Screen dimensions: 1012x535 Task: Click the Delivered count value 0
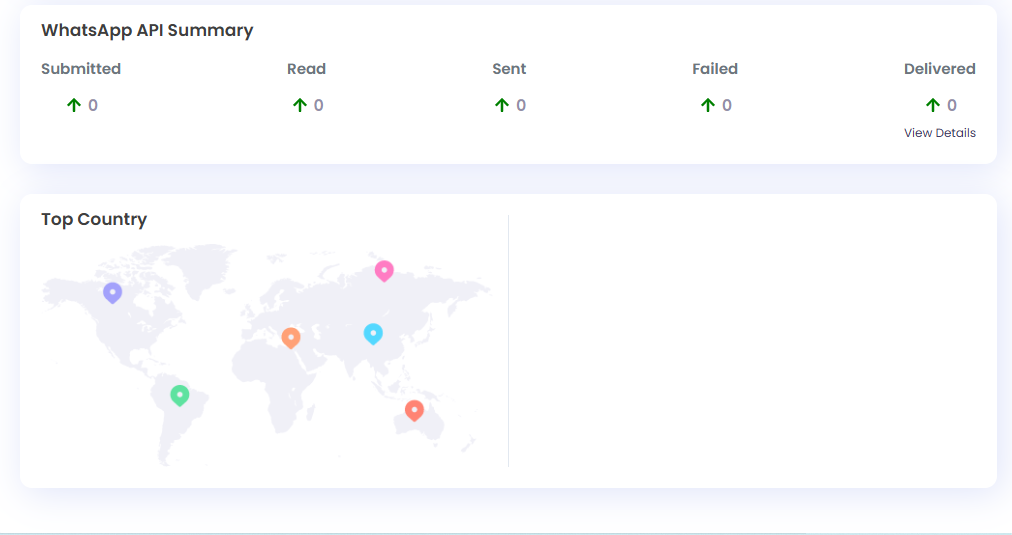pos(952,105)
